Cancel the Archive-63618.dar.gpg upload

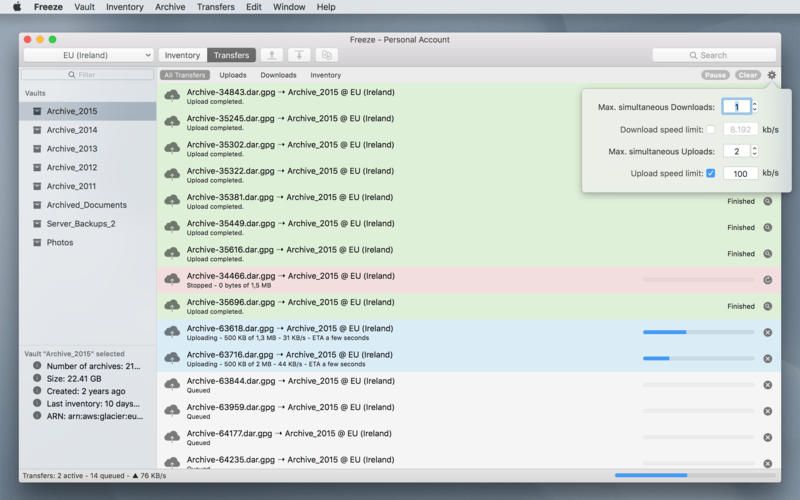pyautogui.click(x=768, y=333)
